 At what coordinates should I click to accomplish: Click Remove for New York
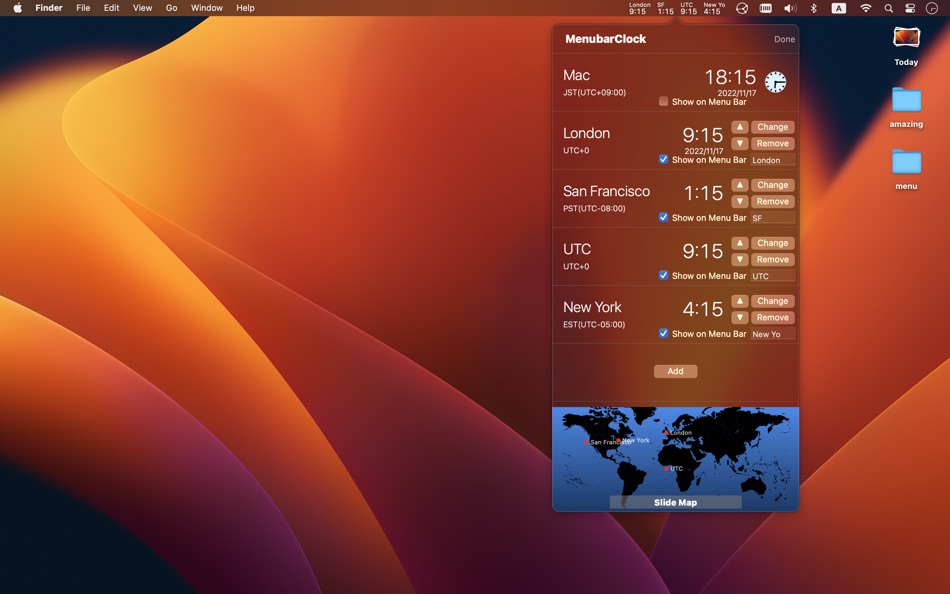772,318
